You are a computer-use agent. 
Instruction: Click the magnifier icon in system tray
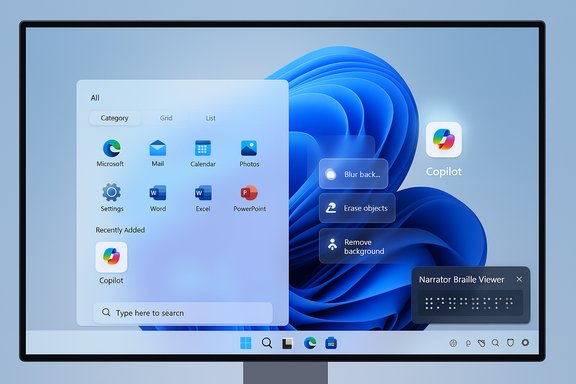tap(496, 343)
